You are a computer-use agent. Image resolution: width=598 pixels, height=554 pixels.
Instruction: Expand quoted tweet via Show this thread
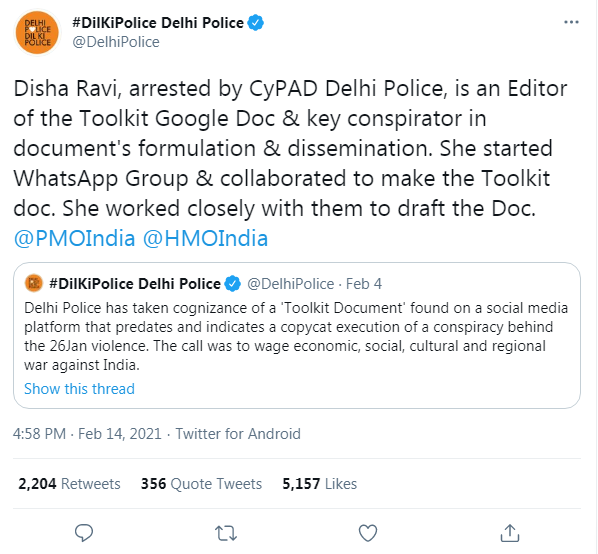pos(79,389)
